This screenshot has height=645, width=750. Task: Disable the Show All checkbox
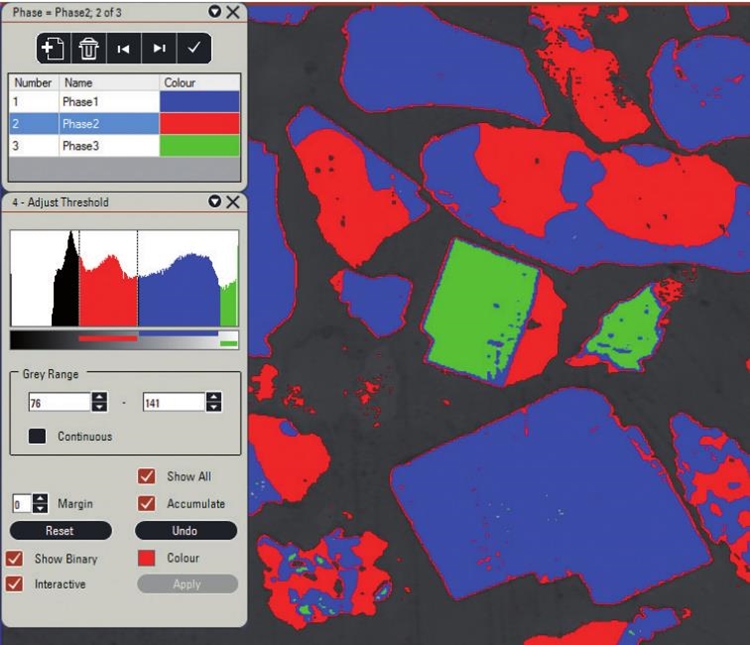click(x=147, y=477)
